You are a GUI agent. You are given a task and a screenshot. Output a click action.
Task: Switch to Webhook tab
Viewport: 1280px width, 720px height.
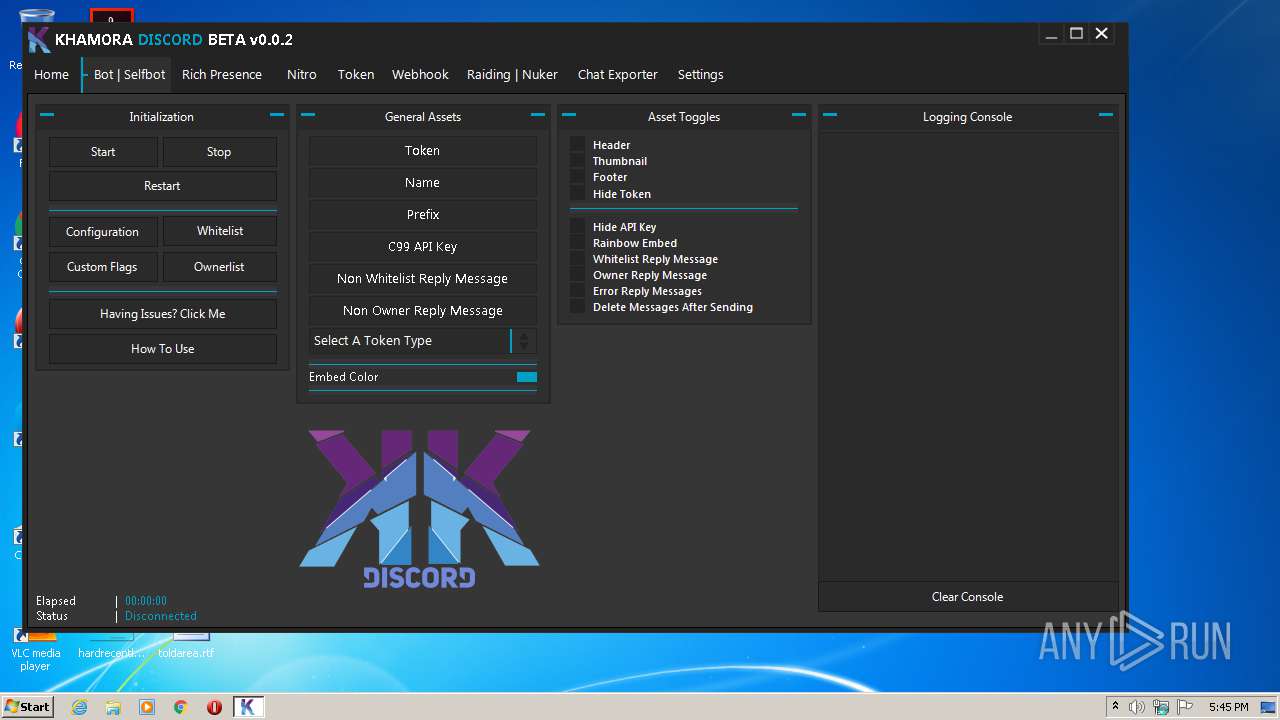click(420, 74)
